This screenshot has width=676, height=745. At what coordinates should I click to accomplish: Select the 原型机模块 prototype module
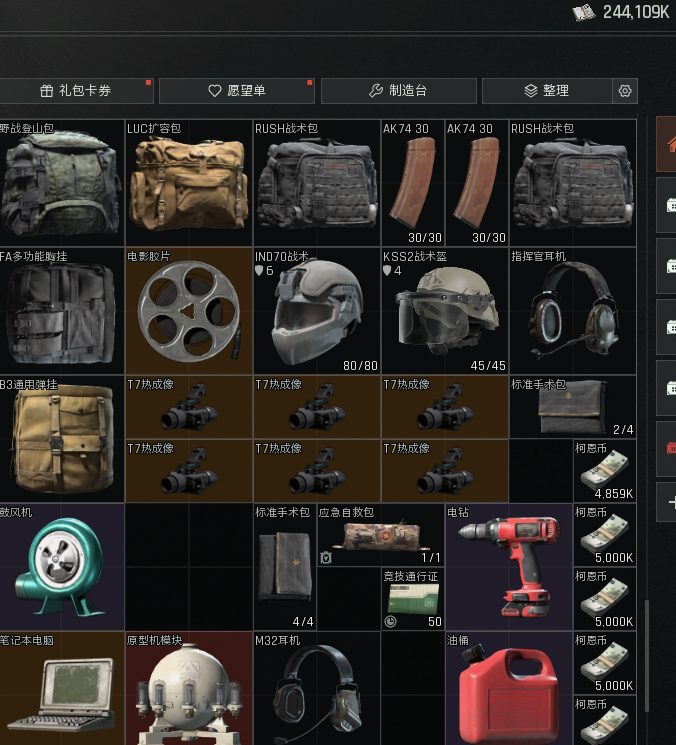[188, 690]
